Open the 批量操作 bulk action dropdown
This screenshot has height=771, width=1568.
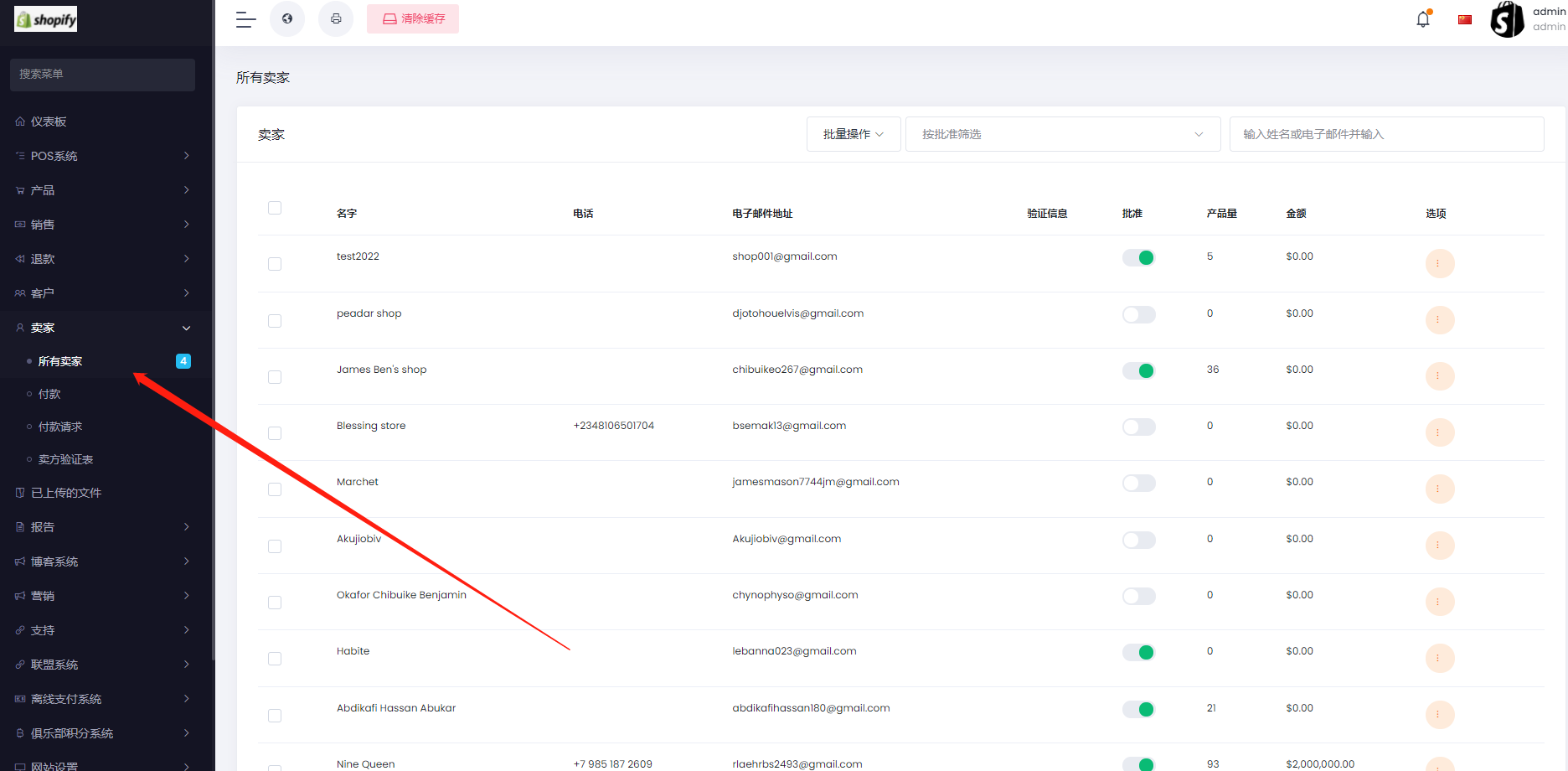[x=854, y=134]
